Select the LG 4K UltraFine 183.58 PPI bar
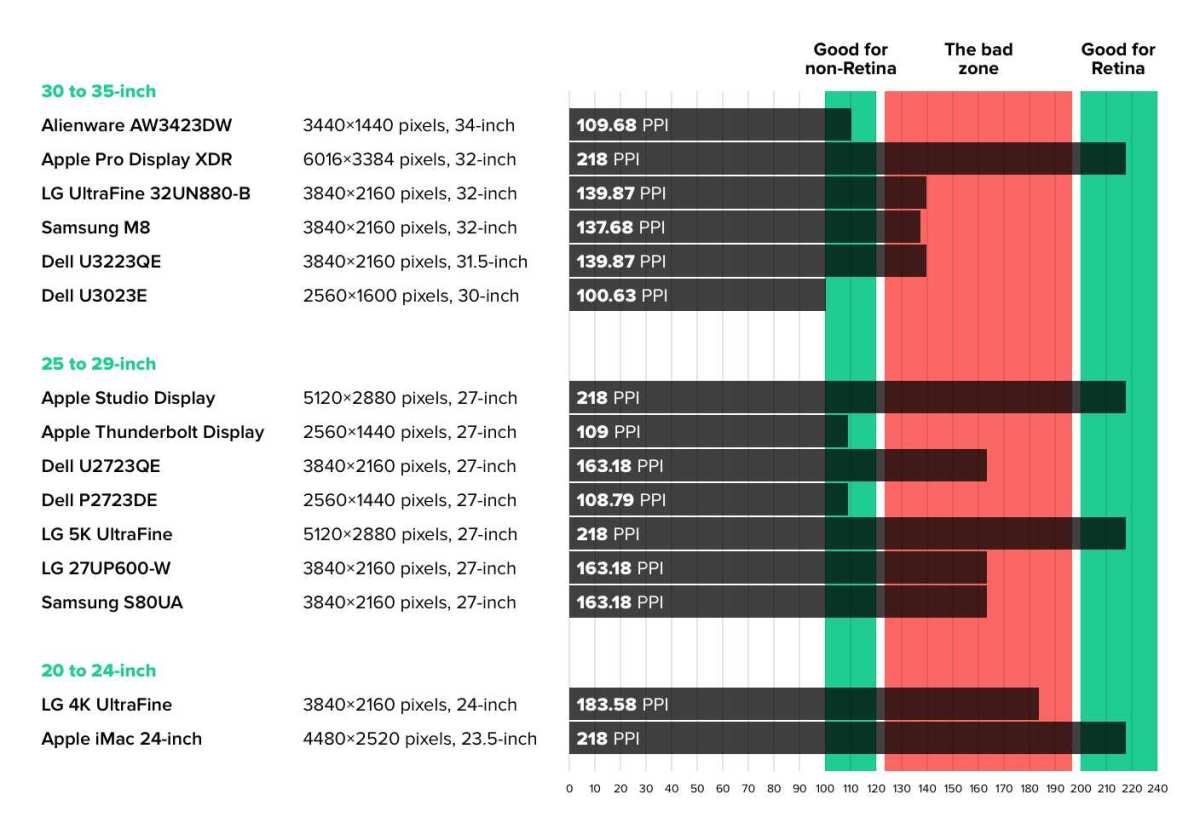The width and height of the screenshot is (1200, 835). [x=804, y=705]
